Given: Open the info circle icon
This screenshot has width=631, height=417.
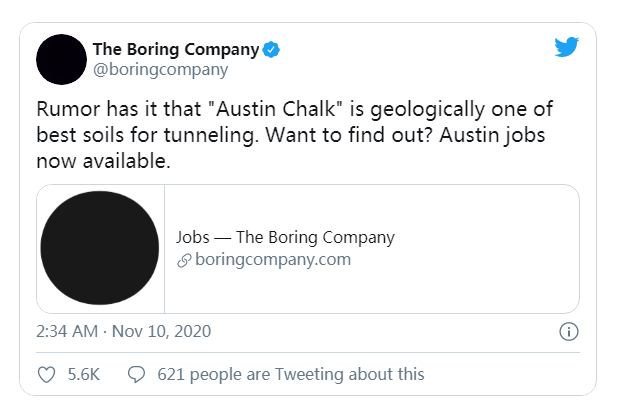Looking at the screenshot, I should [569, 332].
